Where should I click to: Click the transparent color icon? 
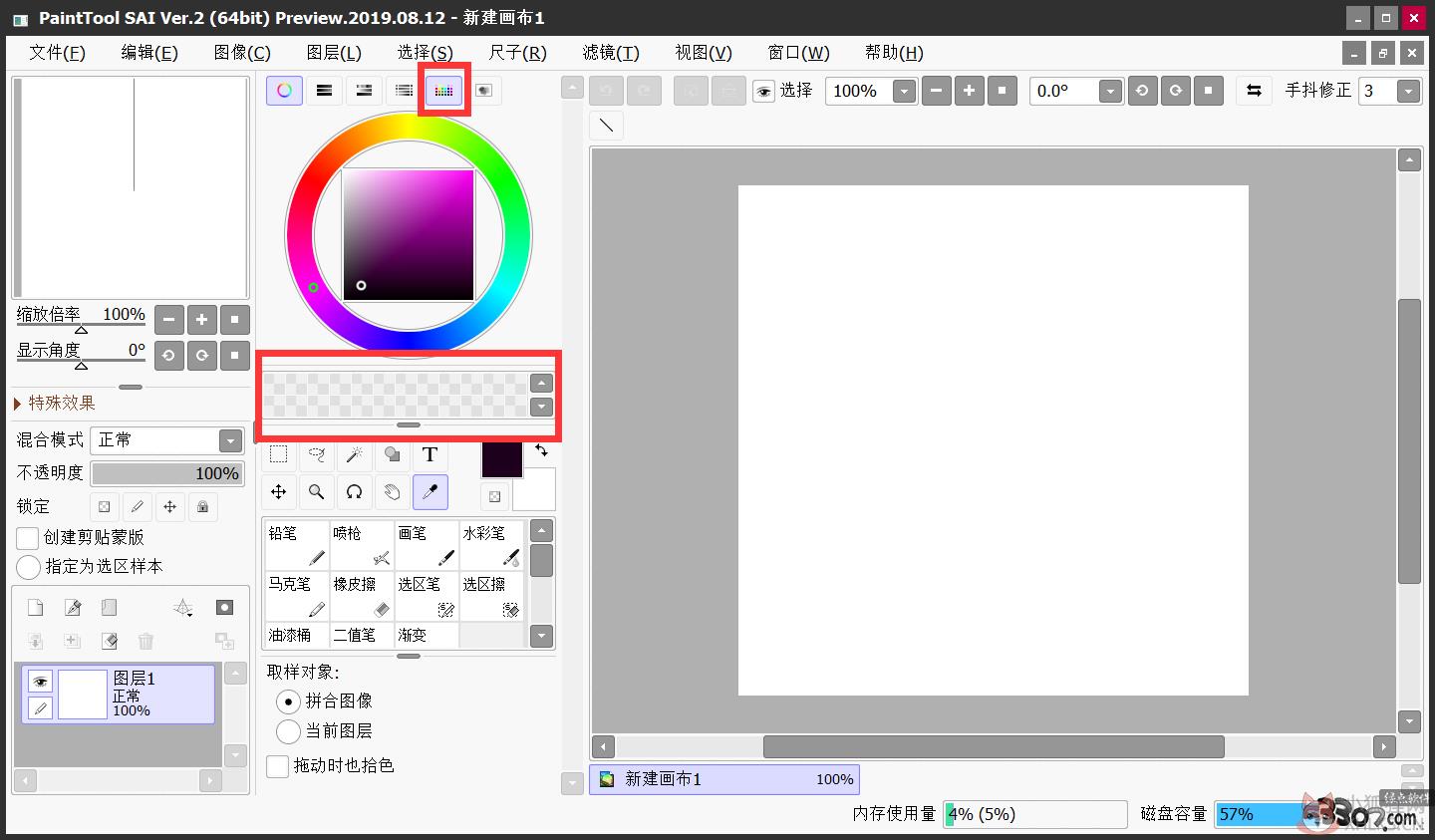pos(495,496)
